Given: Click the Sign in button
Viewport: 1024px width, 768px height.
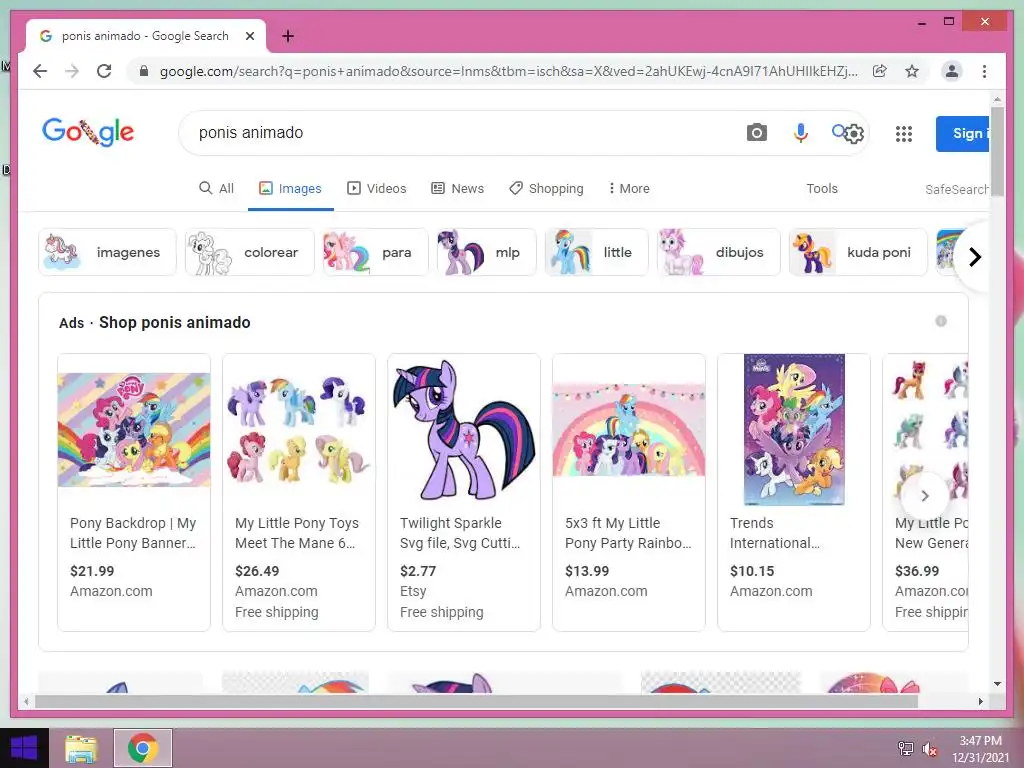Looking at the screenshot, I should 963,134.
